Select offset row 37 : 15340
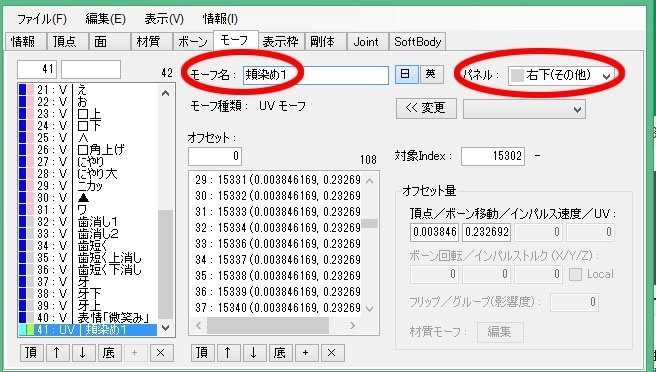Image resolution: width=656 pixels, height=372 pixels. (x=276, y=308)
